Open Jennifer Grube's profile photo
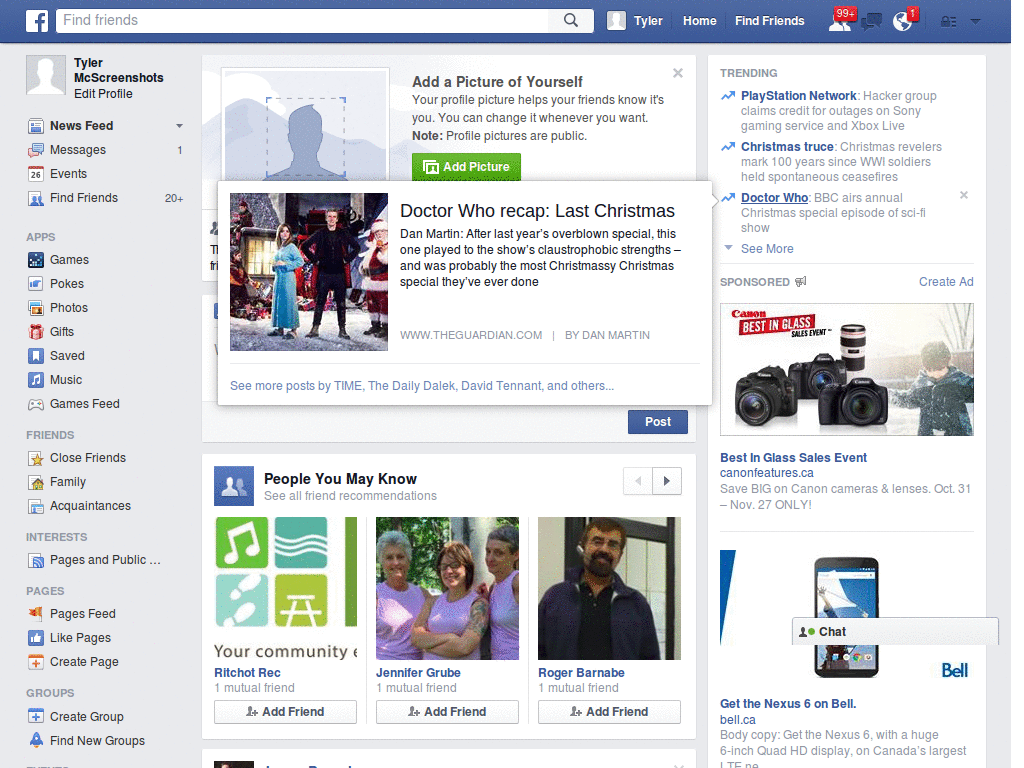Screen dimensions: 1024x768 pyautogui.click(x=447, y=588)
